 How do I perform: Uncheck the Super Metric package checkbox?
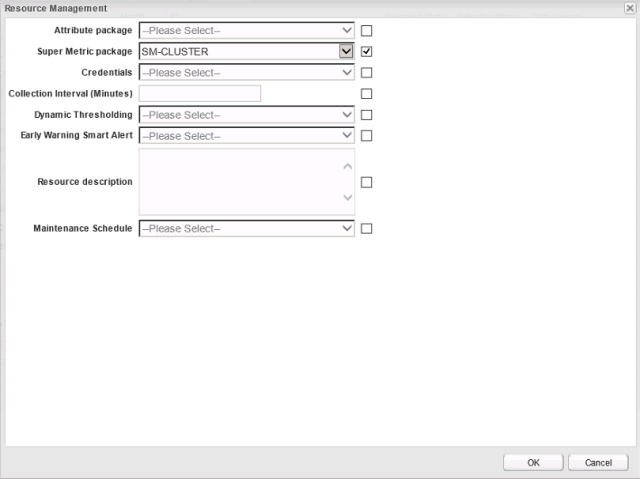(x=366, y=51)
